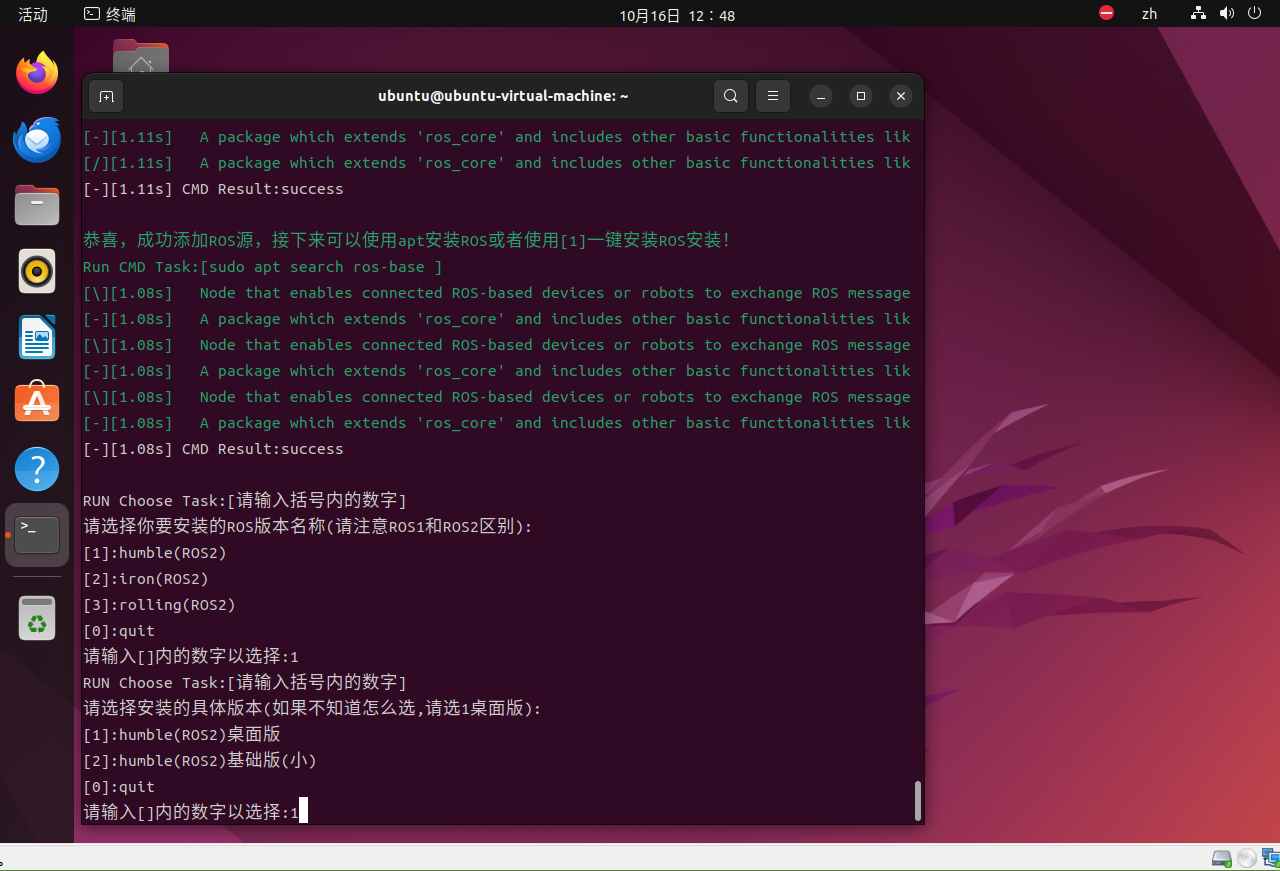Viewport: 1280px width, 871px height.
Task: Open Rhythmbox music player
Action: tap(36, 271)
